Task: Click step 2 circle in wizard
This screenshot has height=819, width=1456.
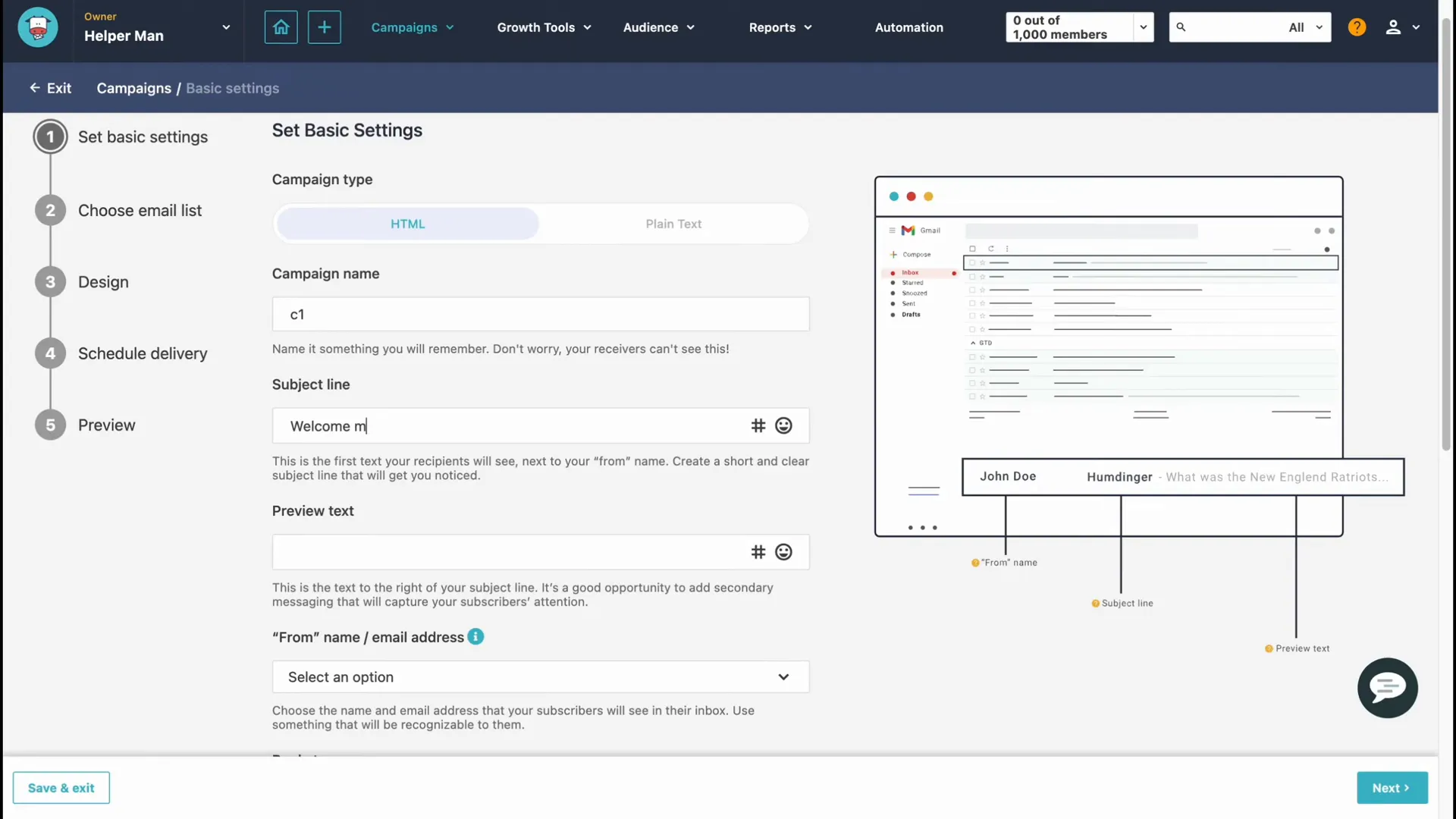Action: (x=50, y=211)
